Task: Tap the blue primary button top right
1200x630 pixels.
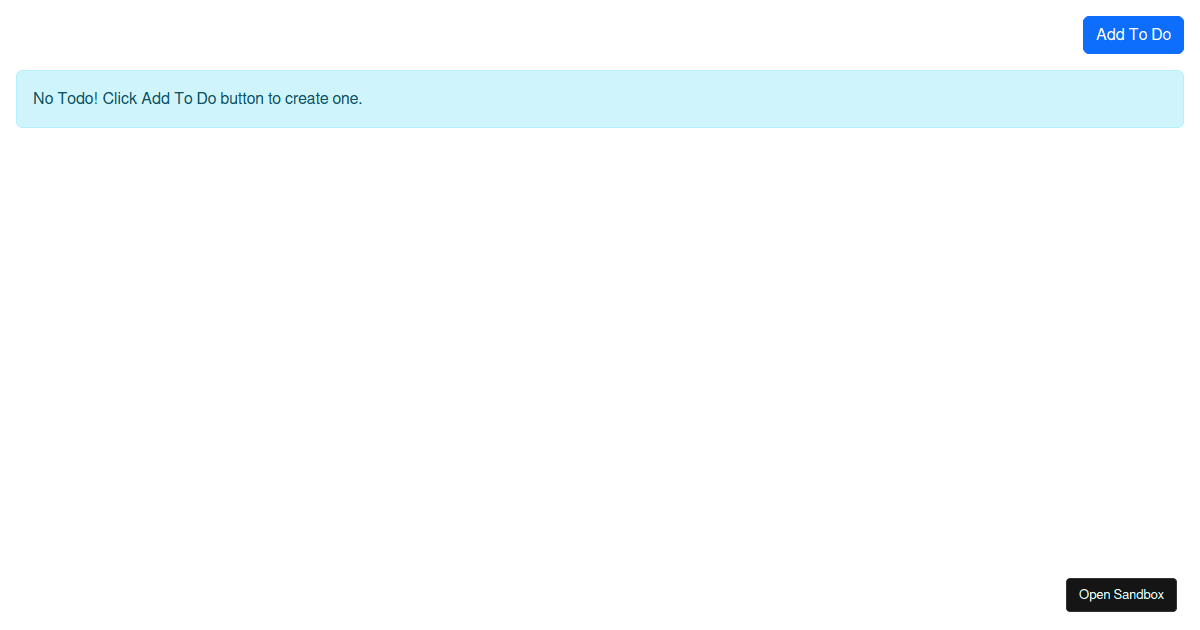Action: 1133,35
